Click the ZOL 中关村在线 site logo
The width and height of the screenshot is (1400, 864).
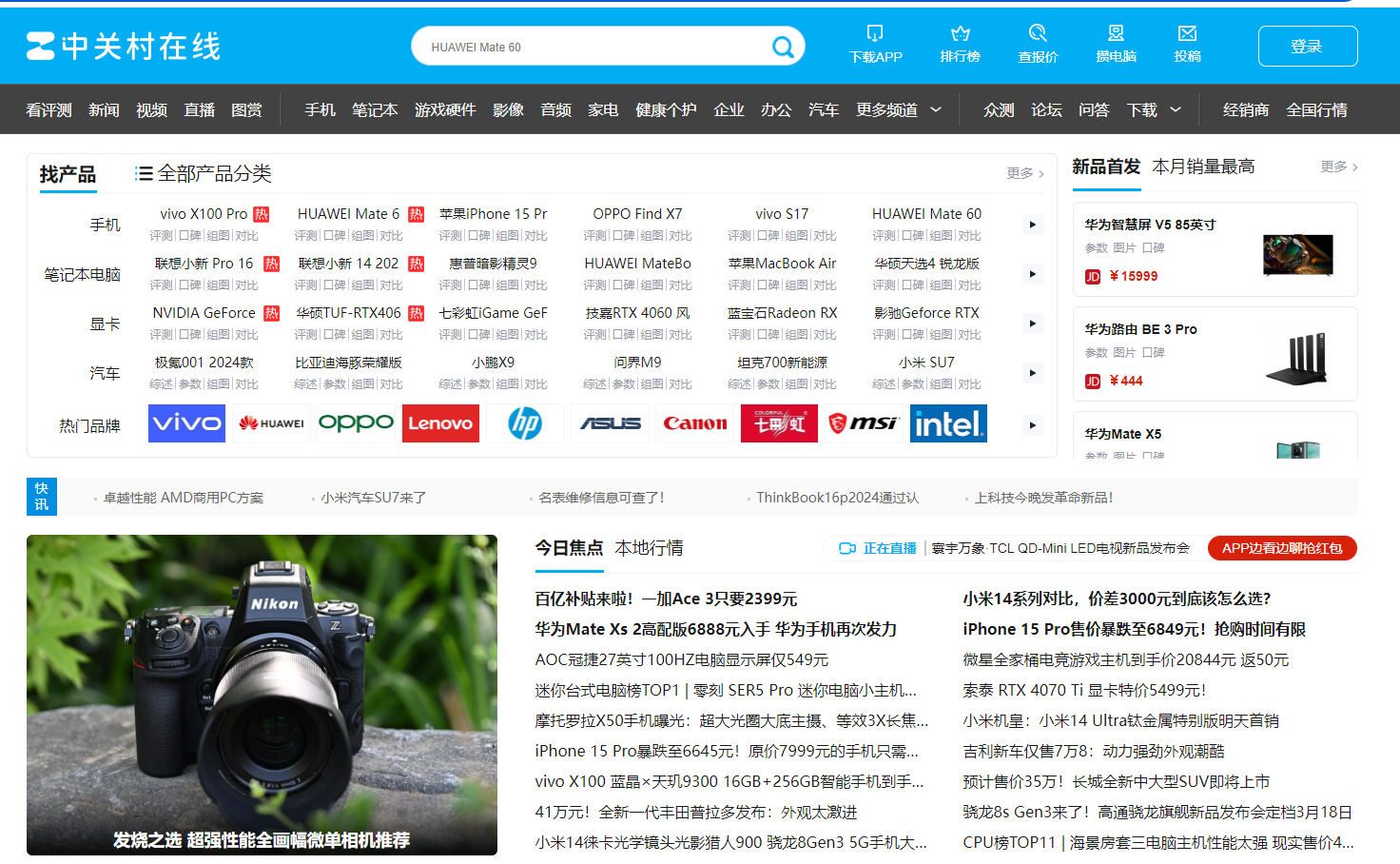point(124,46)
